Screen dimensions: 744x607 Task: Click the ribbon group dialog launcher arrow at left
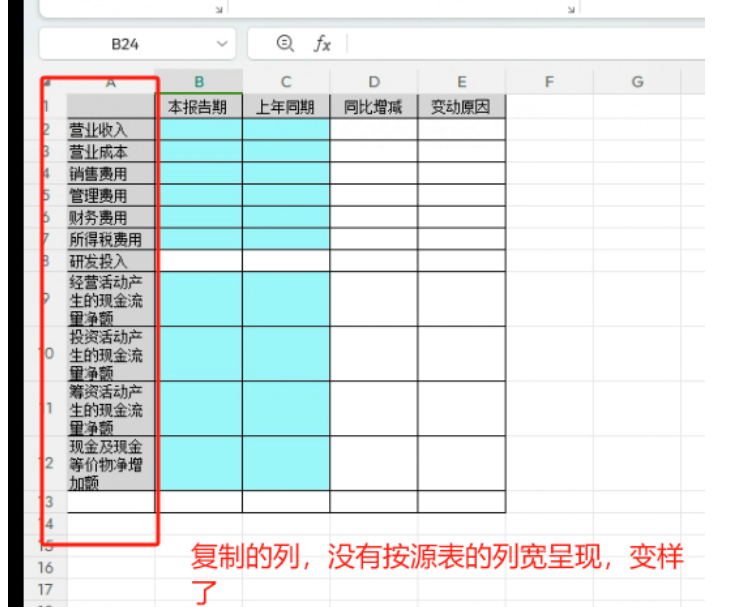(x=219, y=9)
